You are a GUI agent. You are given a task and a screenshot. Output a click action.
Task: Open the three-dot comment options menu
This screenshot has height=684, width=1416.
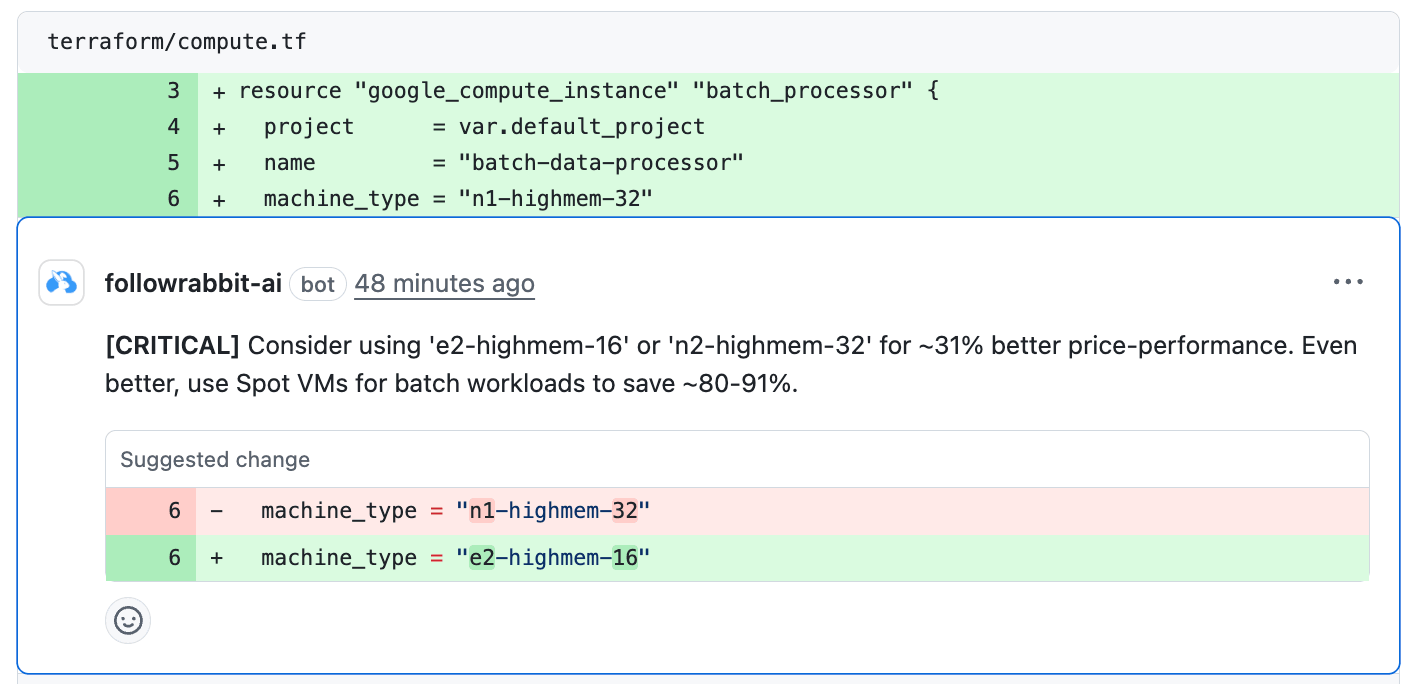click(1348, 283)
